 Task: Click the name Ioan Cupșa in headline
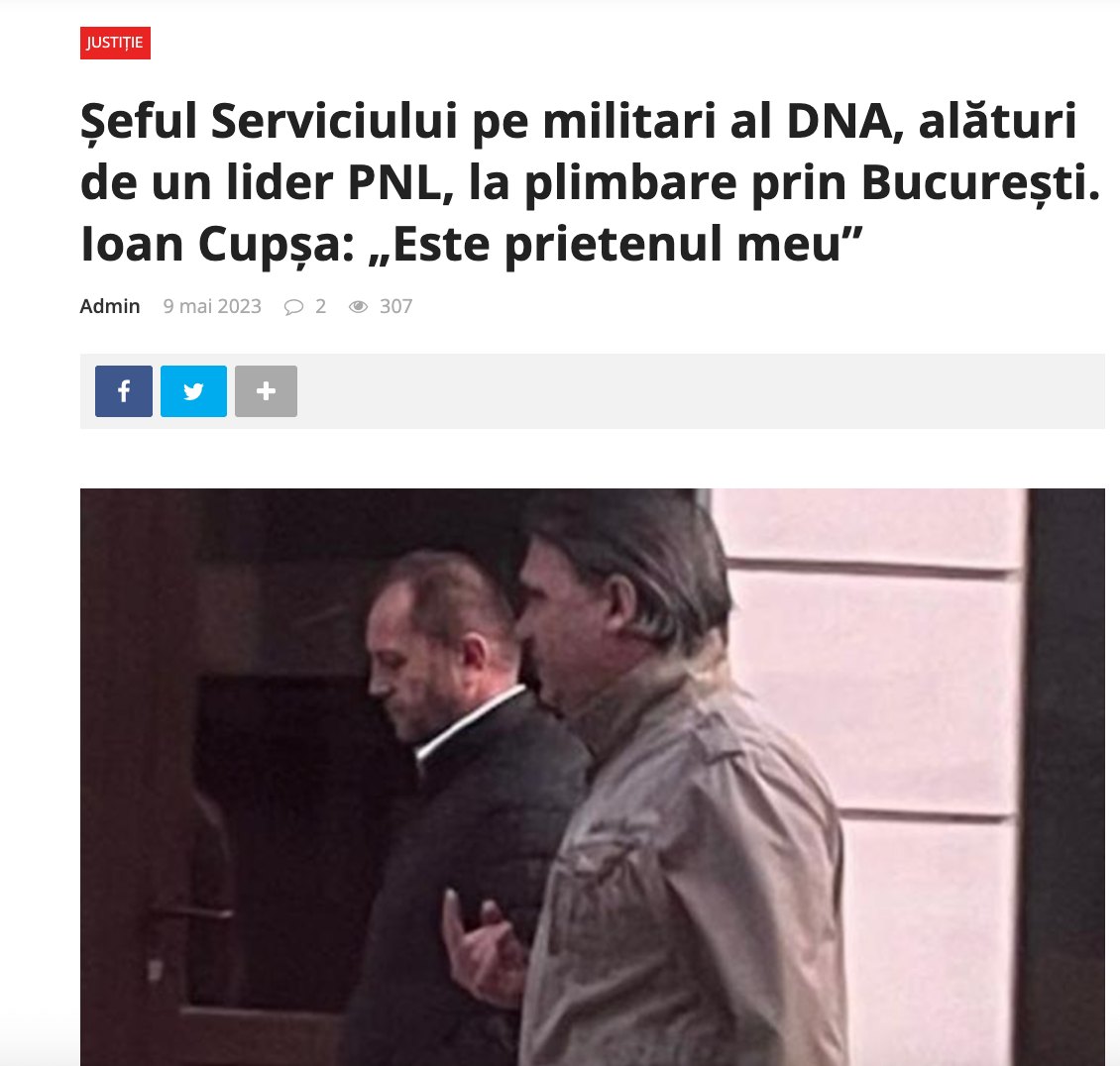pyautogui.click(x=218, y=245)
